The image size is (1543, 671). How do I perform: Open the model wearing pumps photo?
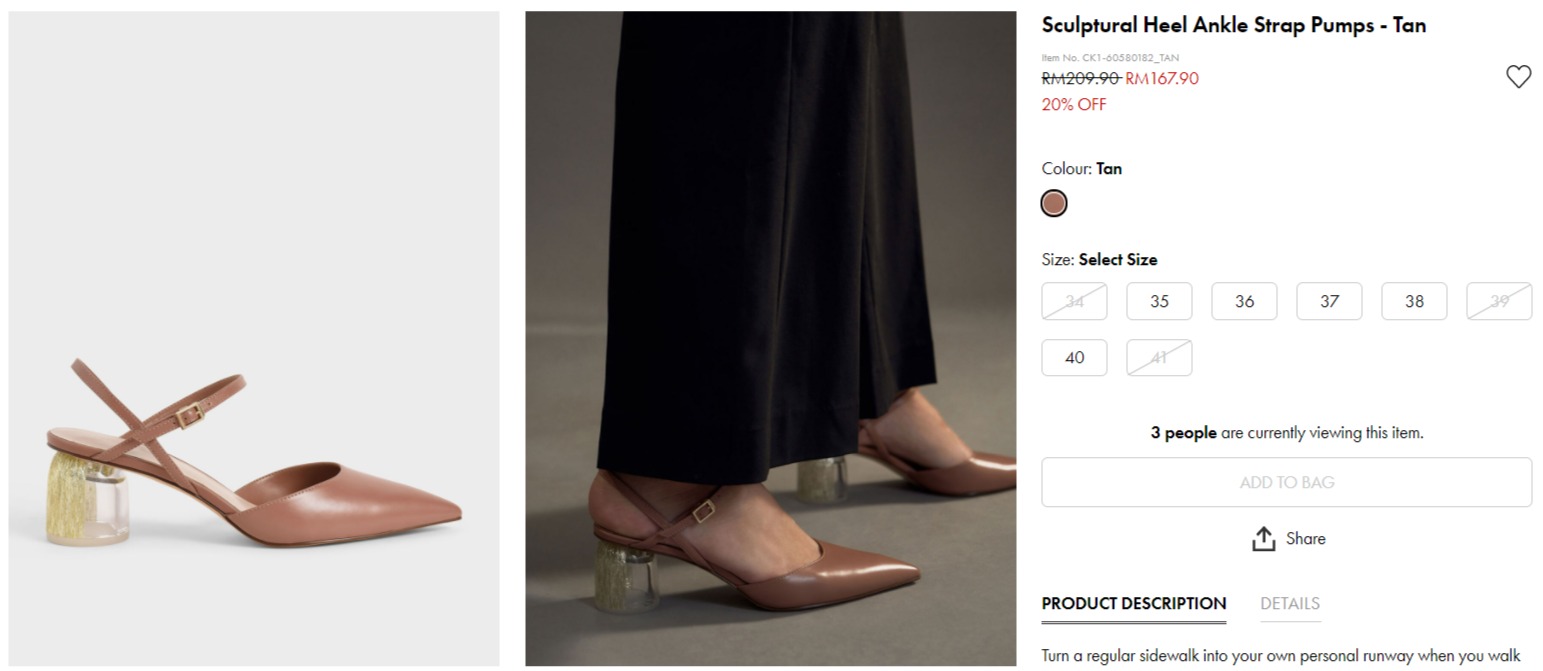point(770,338)
